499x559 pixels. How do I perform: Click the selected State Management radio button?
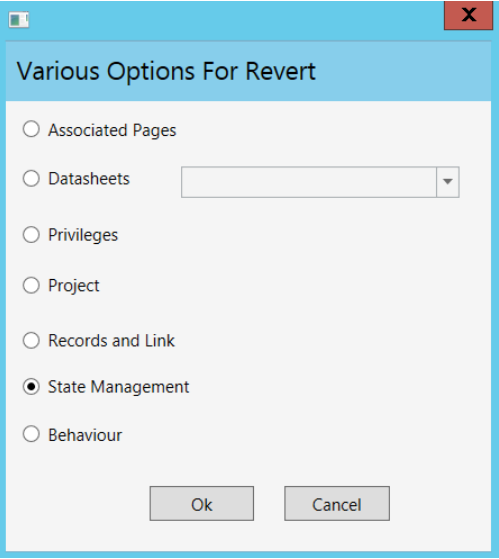31,386
